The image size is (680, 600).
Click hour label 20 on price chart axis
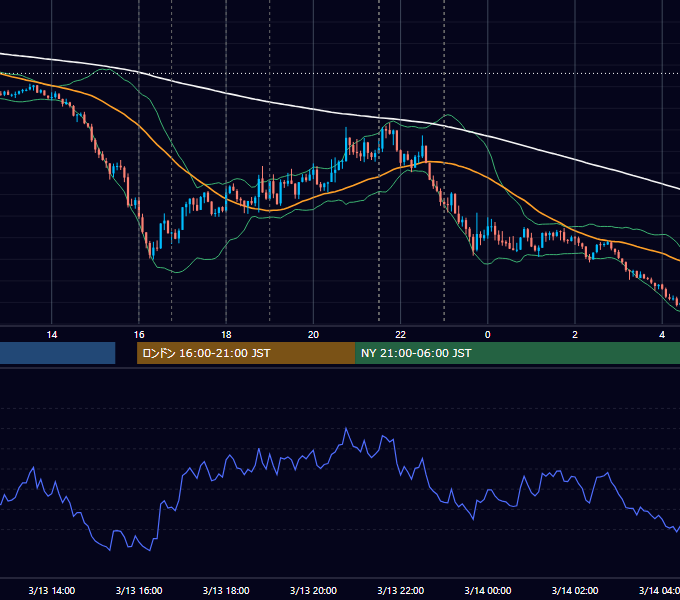click(313, 335)
